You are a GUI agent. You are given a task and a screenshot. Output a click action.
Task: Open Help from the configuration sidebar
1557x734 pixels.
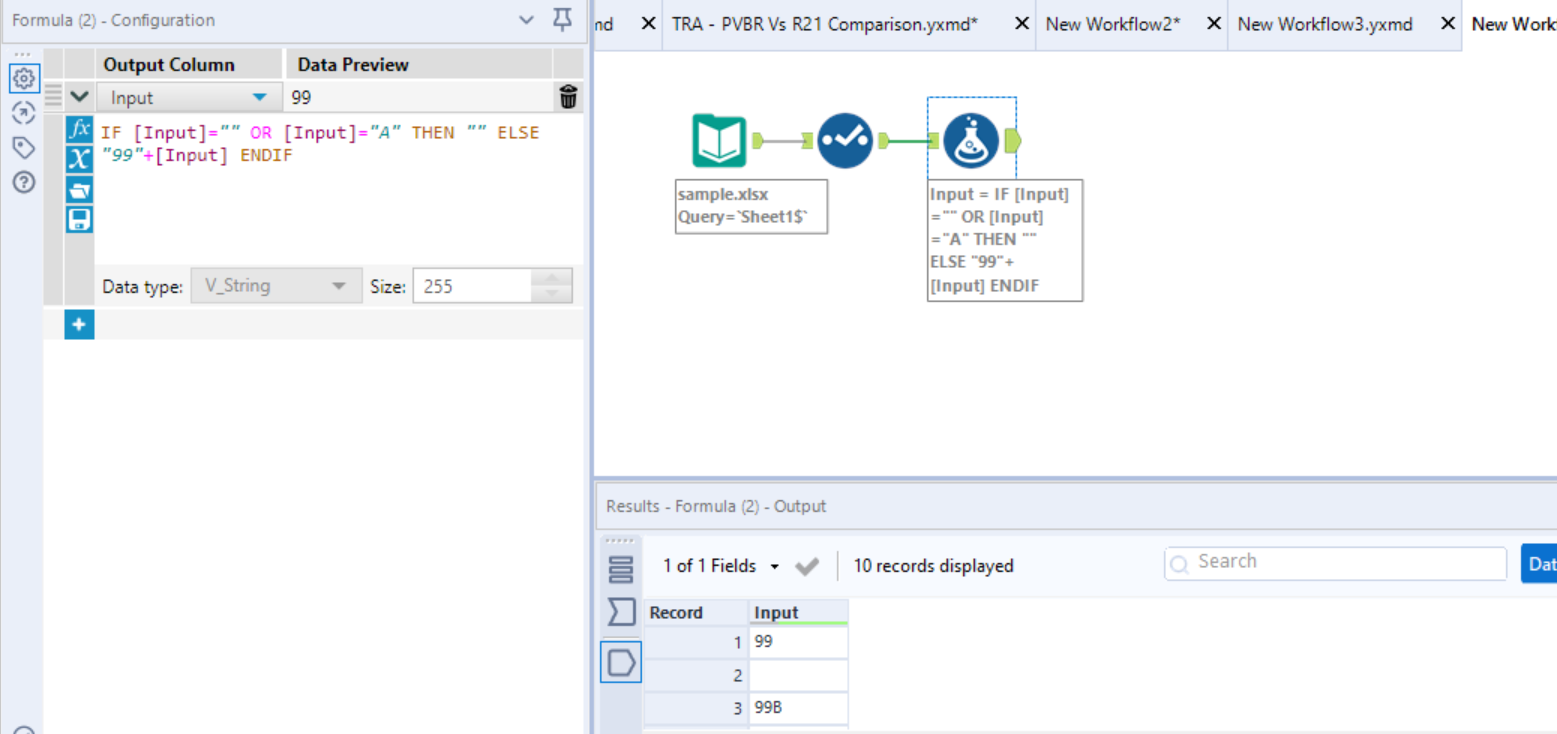[x=24, y=182]
